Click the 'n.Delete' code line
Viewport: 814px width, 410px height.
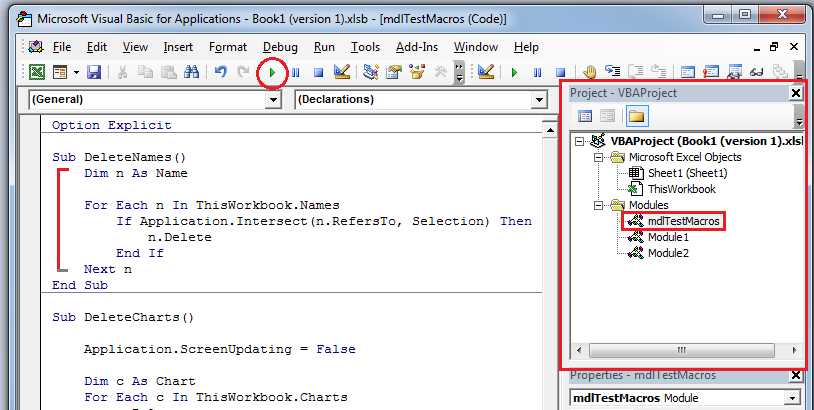point(180,237)
